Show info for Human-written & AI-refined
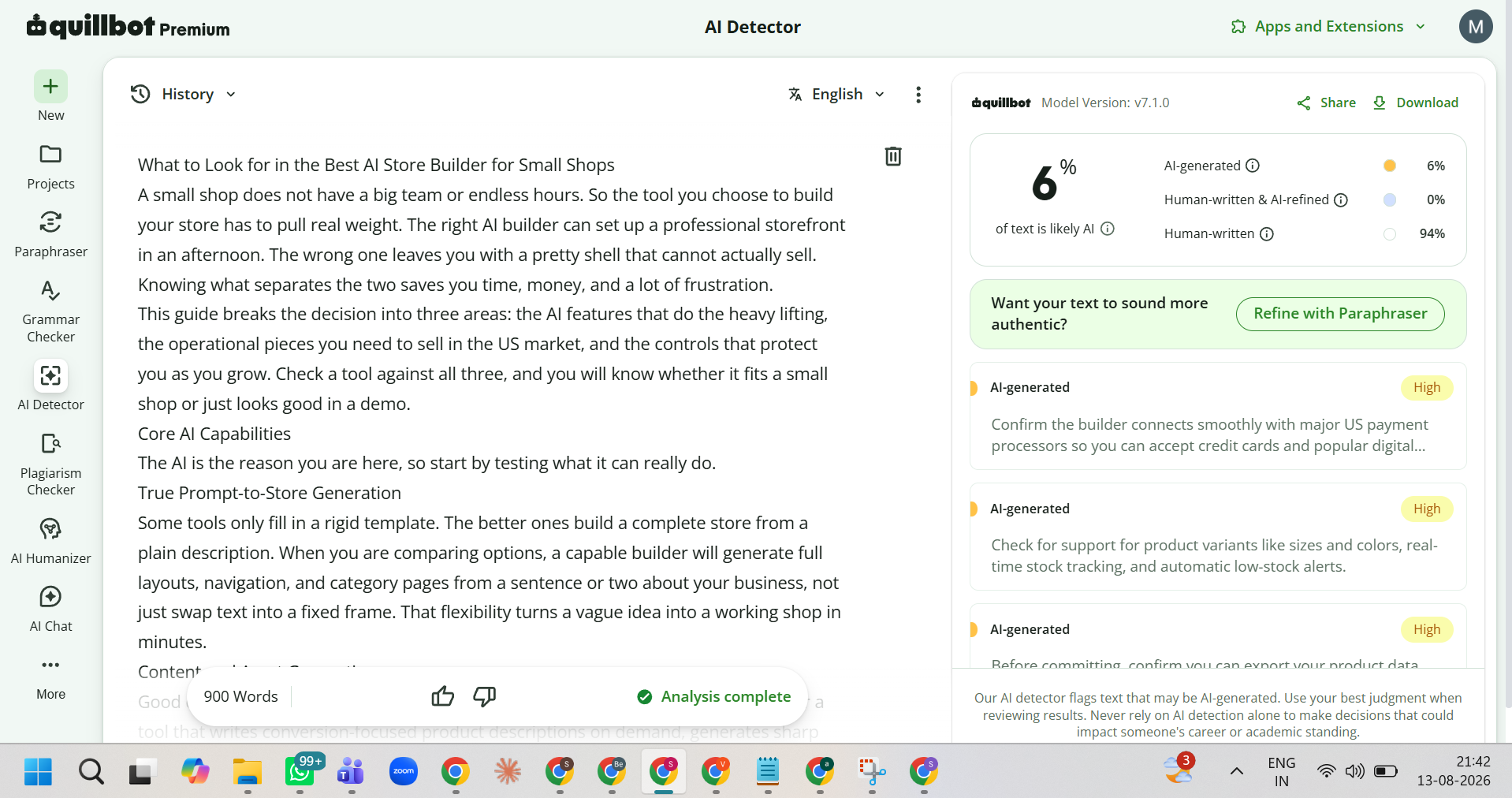This screenshot has width=1512, height=798. pyautogui.click(x=1341, y=199)
